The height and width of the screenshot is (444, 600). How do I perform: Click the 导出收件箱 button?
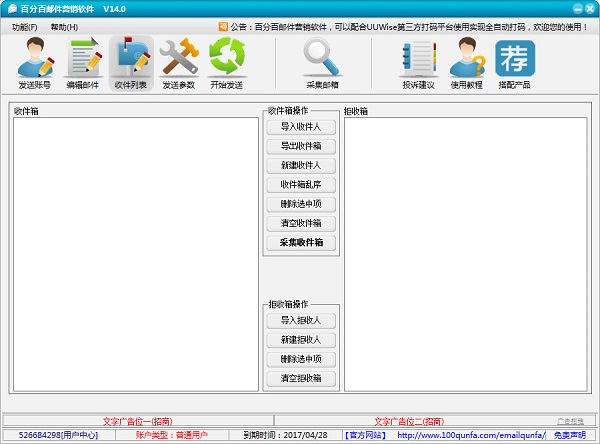coord(301,146)
